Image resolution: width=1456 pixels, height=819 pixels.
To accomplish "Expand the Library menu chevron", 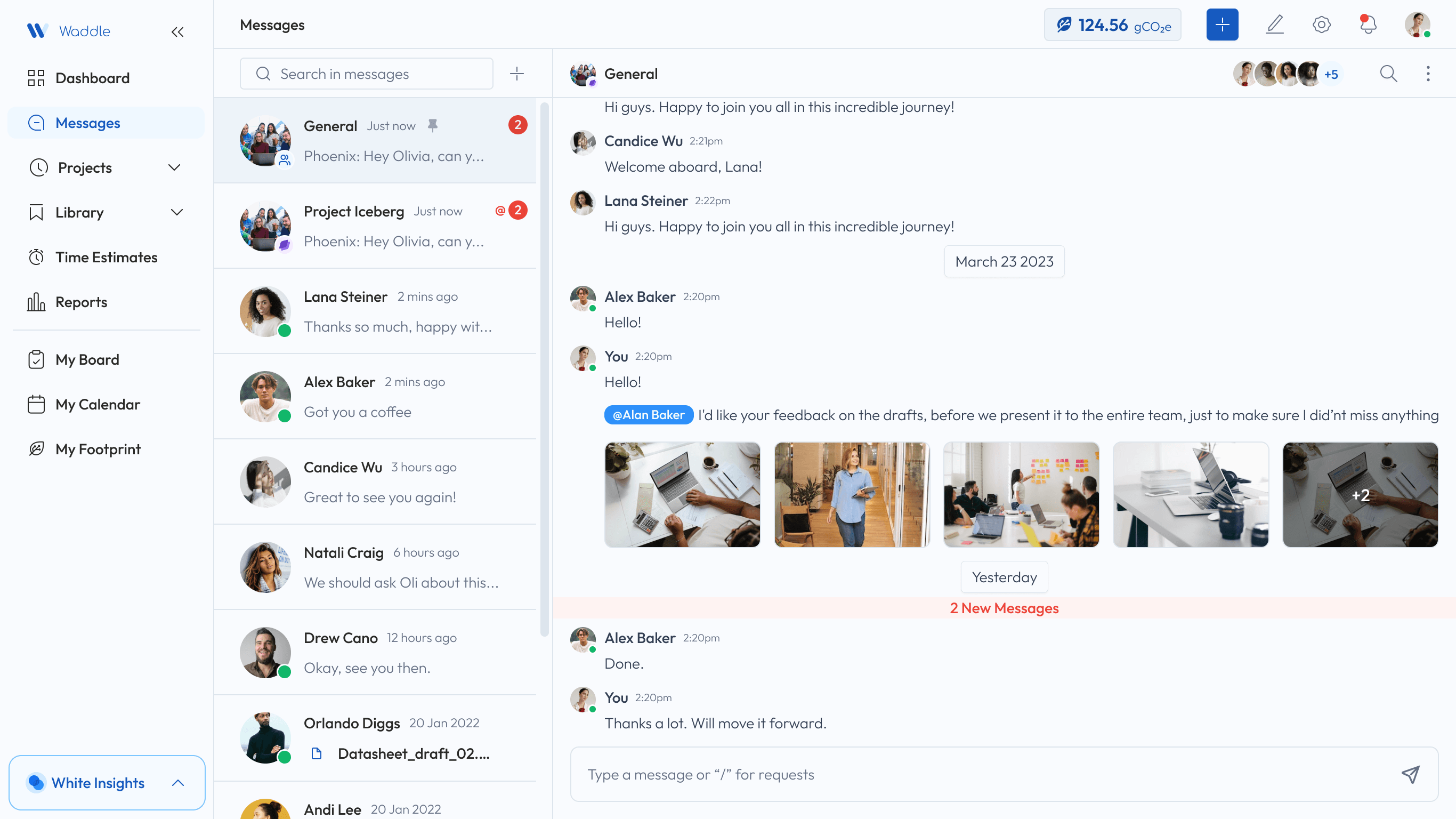I will [x=177, y=212].
